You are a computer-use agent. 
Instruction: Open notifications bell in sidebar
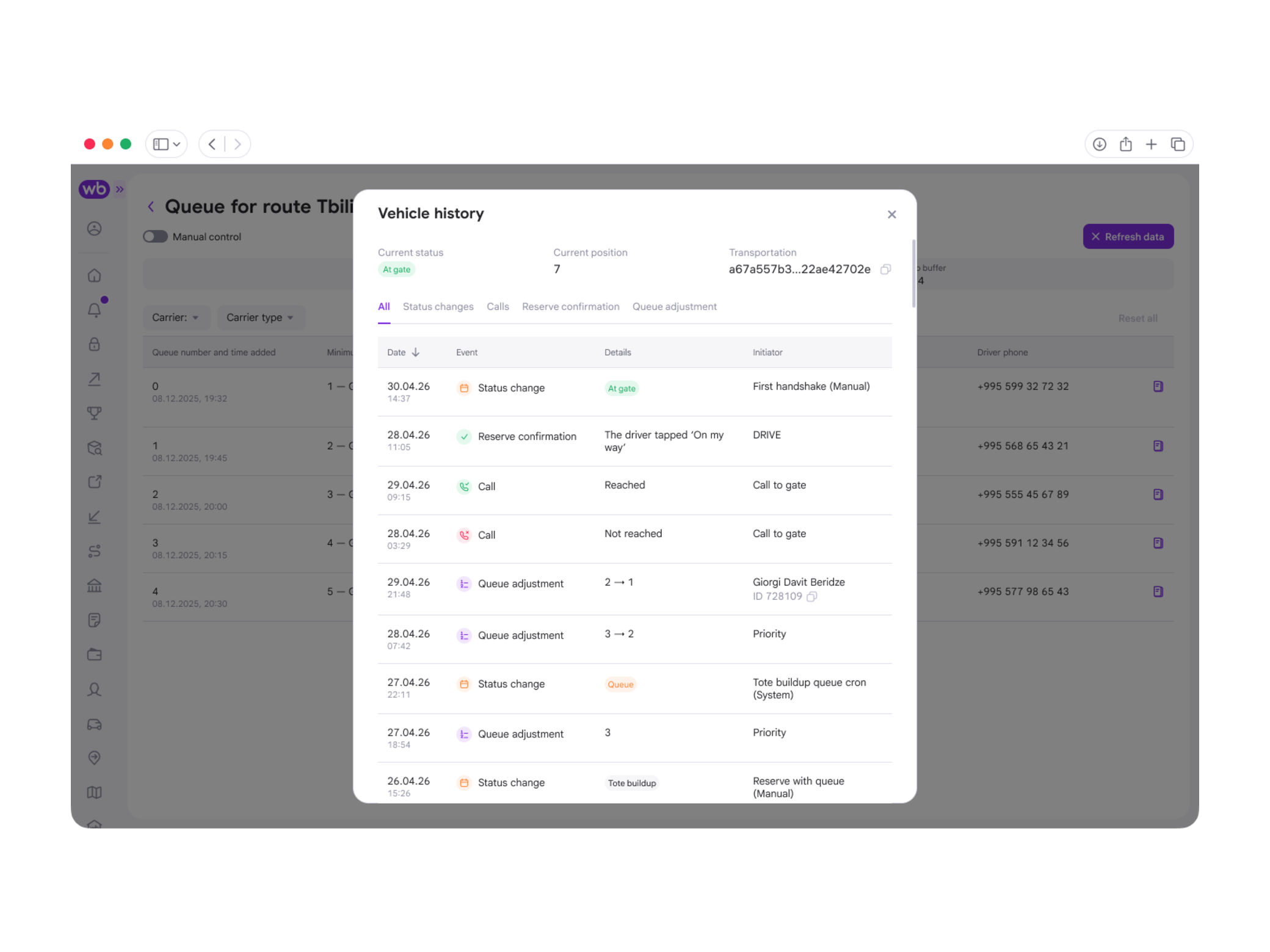click(x=94, y=310)
